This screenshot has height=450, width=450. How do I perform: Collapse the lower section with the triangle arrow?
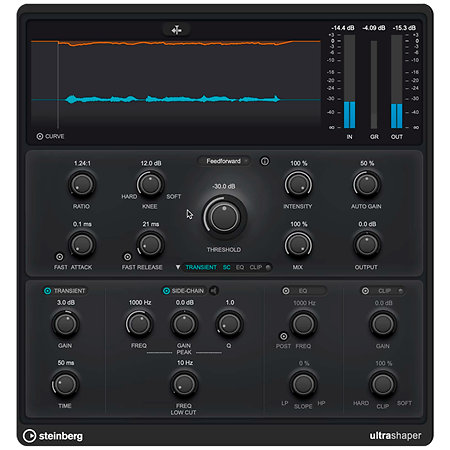[178, 267]
